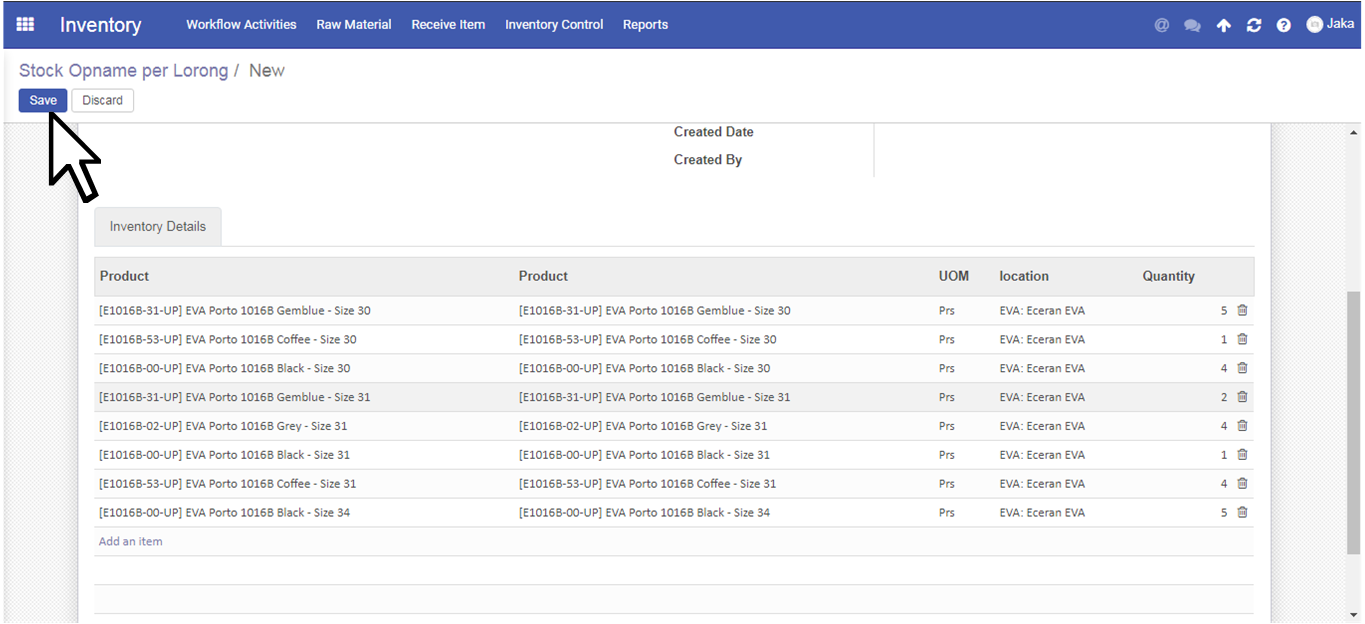Select the Inventory Details tab
1365x624 pixels.
point(158,227)
